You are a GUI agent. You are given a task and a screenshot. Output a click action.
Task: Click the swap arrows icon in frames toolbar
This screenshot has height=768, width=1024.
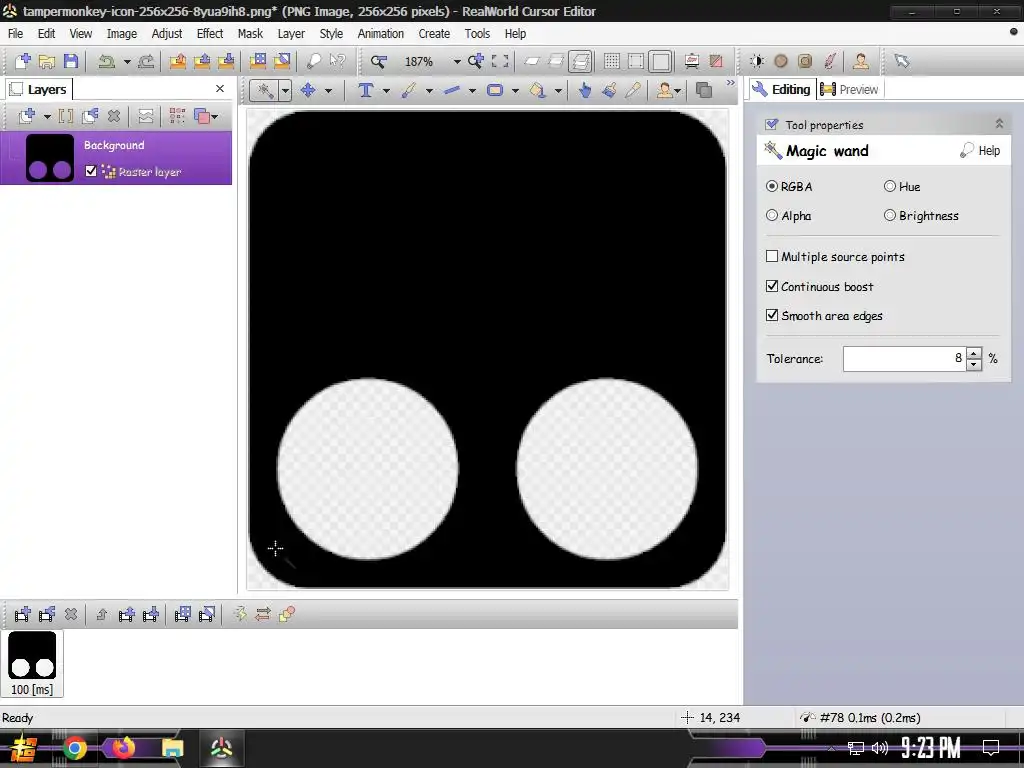(x=263, y=614)
